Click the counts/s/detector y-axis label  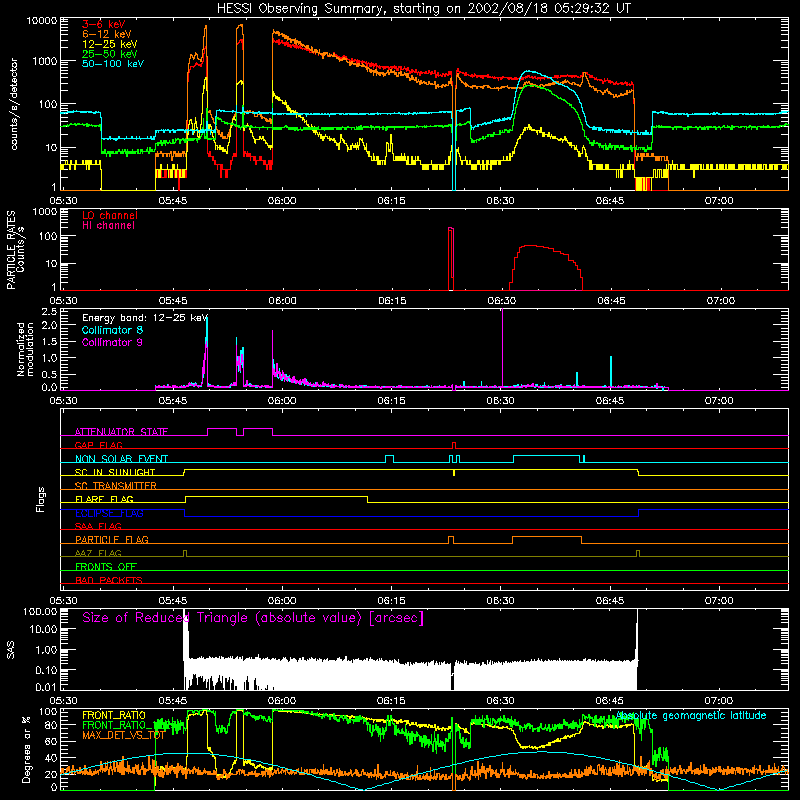[x=14, y=104]
